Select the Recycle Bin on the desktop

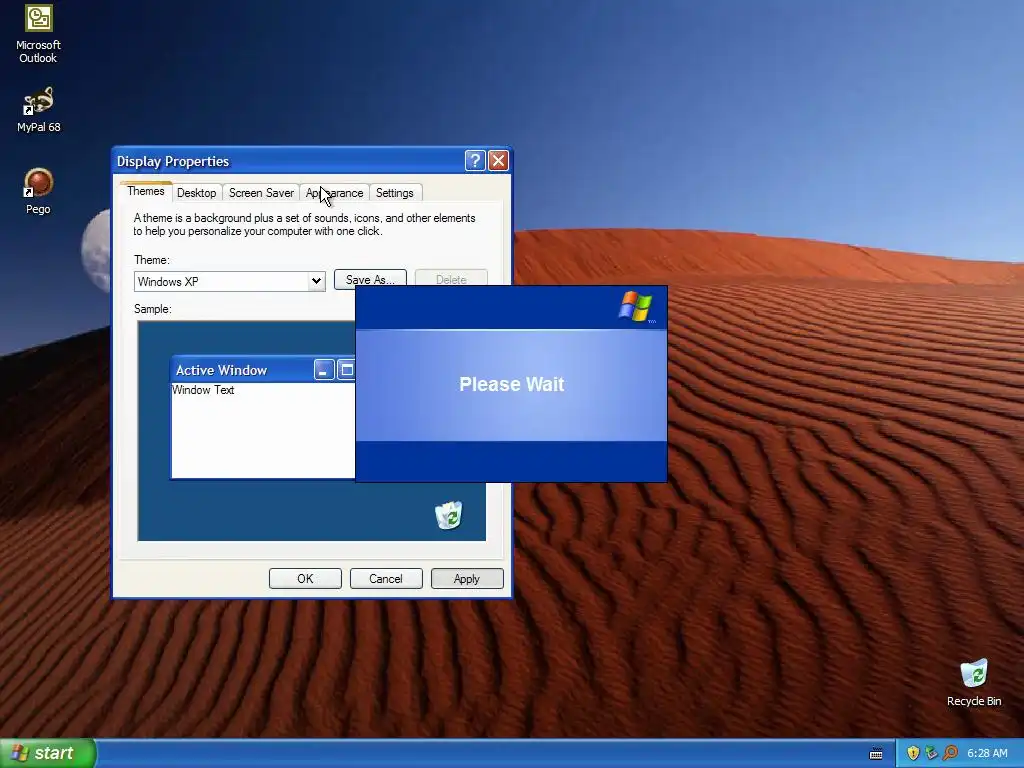pos(974,682)
